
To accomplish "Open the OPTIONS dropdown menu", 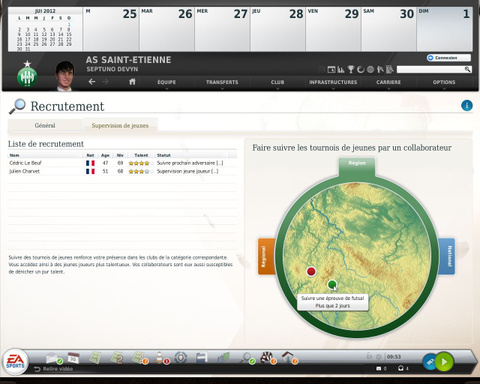I will point(444,82).
